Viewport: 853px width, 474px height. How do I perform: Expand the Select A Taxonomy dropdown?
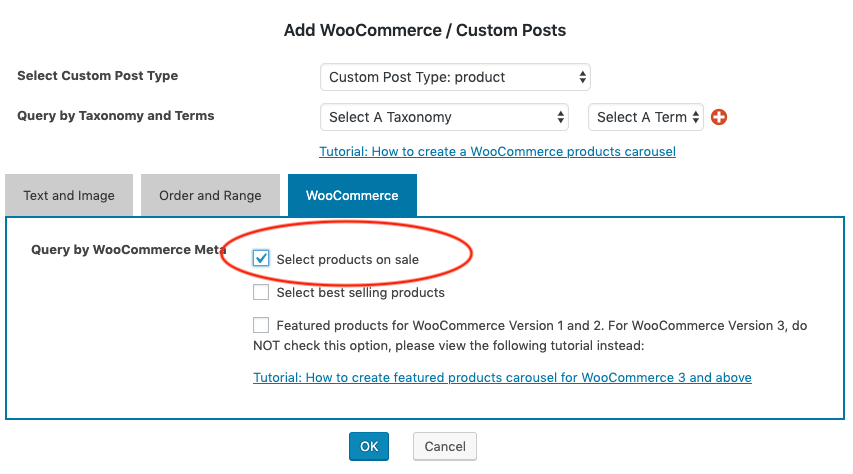point(445,117)
